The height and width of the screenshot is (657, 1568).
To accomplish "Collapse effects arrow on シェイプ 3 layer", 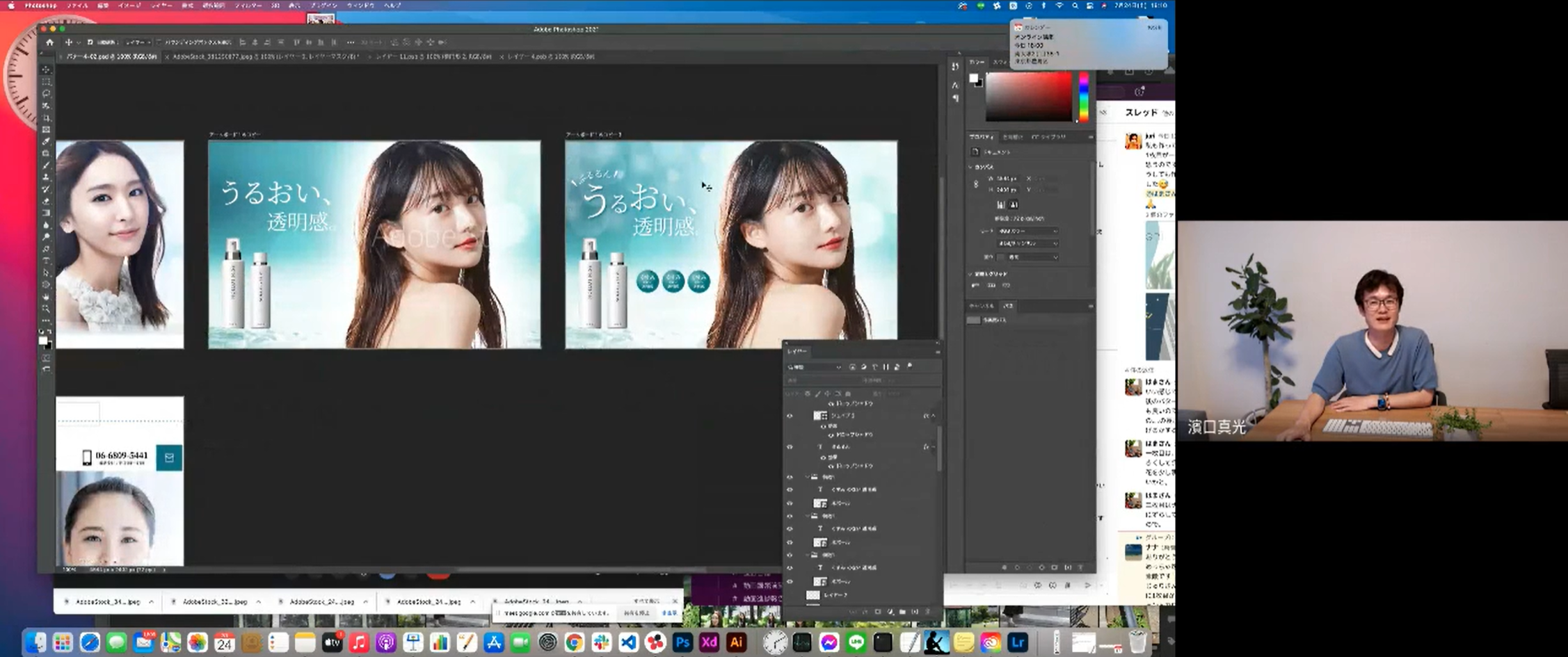I will (934, 416).
